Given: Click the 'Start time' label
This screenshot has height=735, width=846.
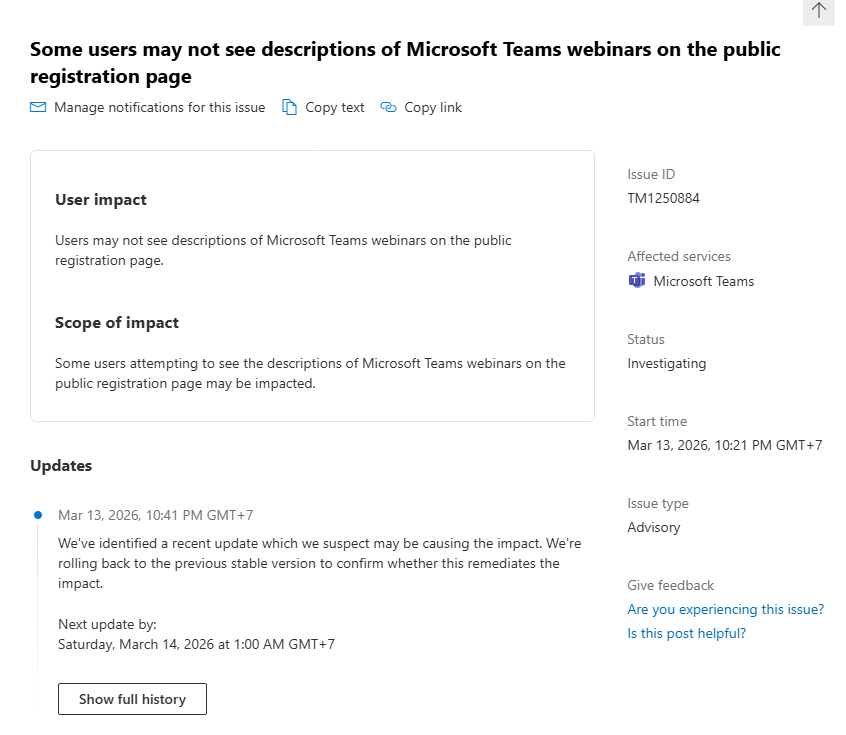Looking at the screenshot, I should click(657, 421).
